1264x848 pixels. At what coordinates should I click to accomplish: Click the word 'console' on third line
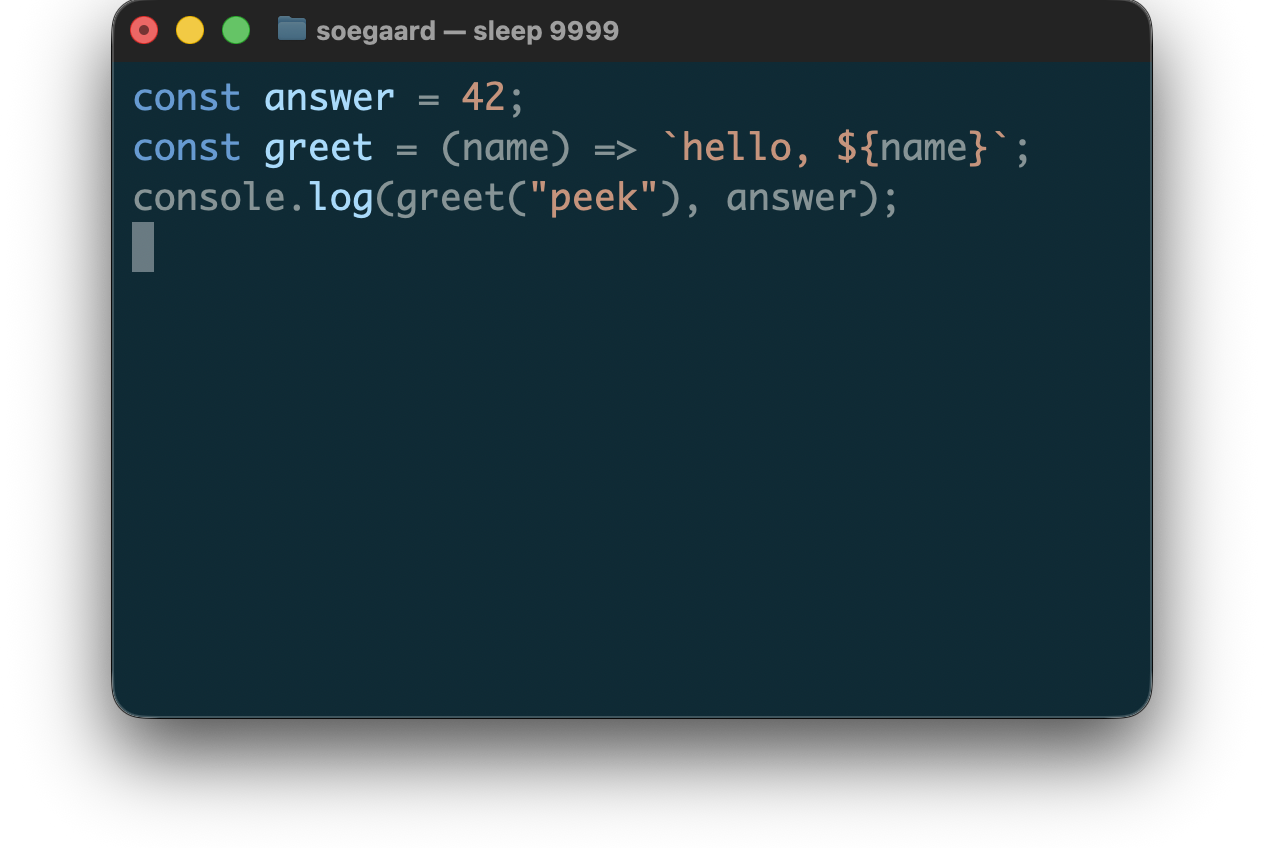[x=209, y=198]
